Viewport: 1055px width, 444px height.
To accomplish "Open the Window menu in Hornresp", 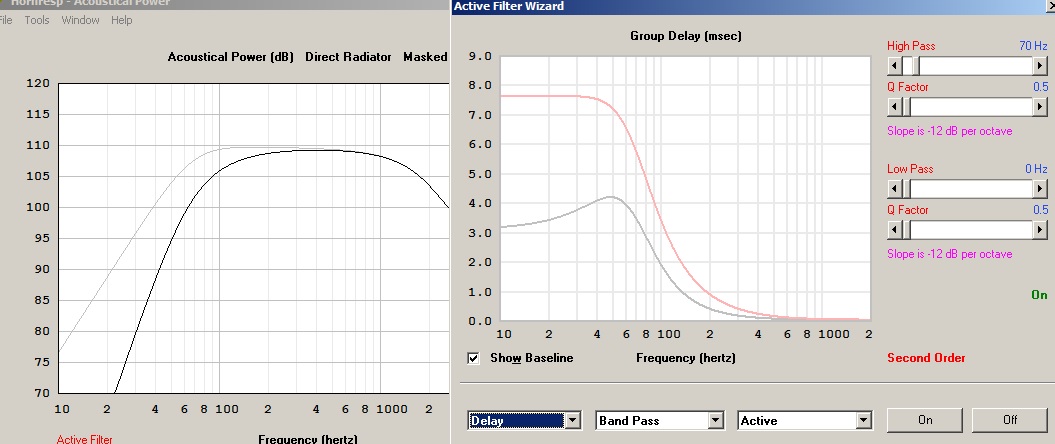I will 81,20.
